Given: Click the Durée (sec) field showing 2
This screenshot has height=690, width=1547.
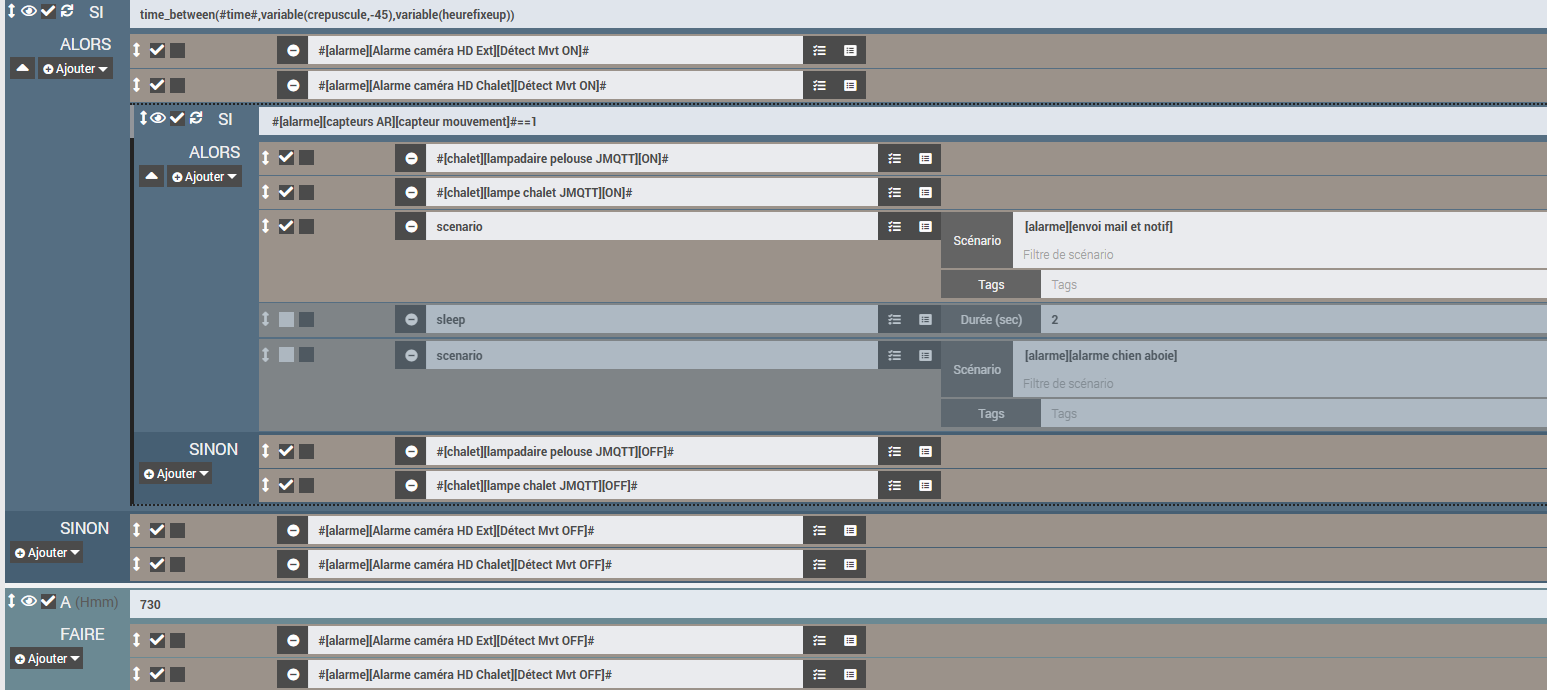Looking at the screenshot, I should click(x=1294, y=319).
